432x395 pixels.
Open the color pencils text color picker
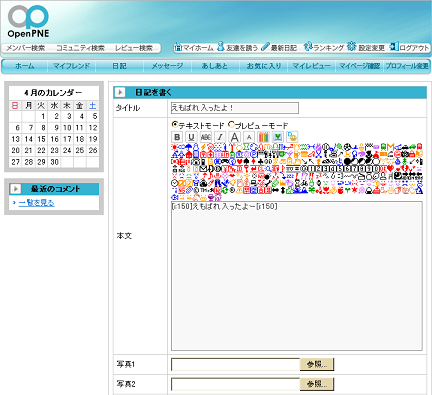tap(263, 137)
